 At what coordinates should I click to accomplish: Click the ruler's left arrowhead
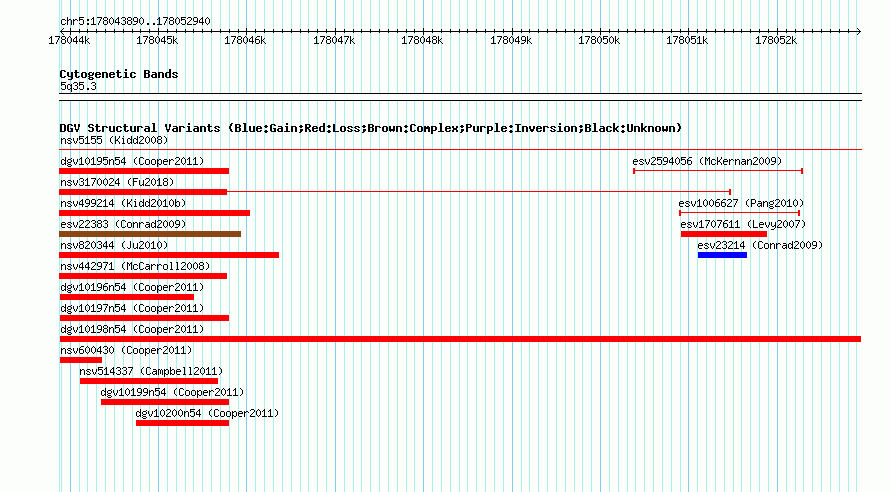point(62,31)
